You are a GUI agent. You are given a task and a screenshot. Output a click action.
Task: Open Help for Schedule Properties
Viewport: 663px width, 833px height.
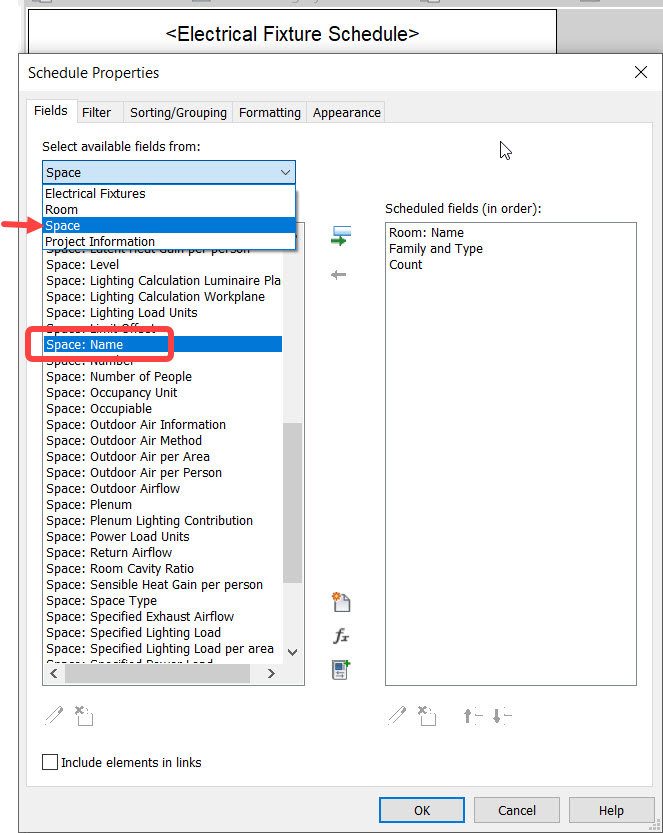click(611, 810)
